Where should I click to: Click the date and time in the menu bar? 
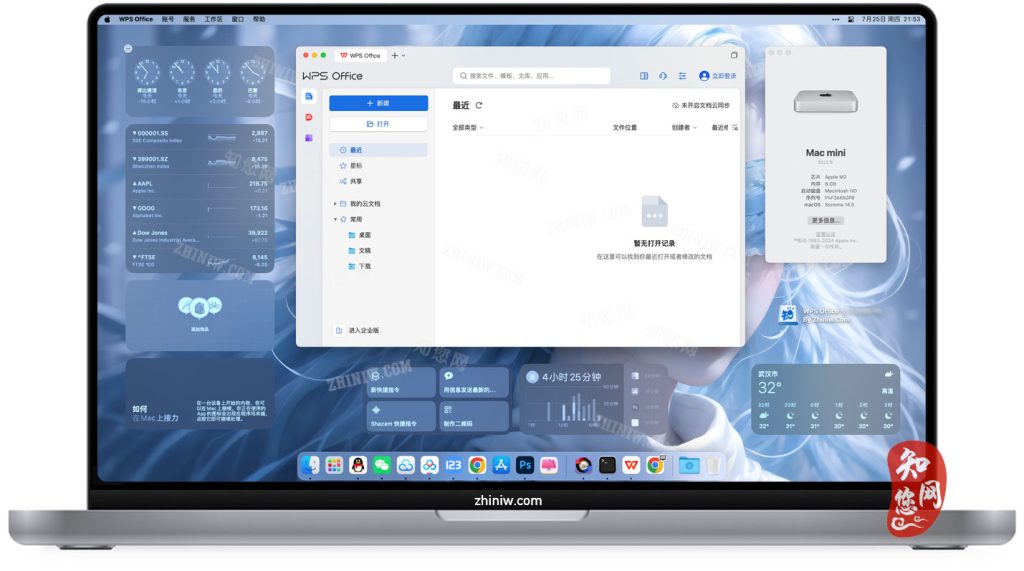click(x=891, y=20)
